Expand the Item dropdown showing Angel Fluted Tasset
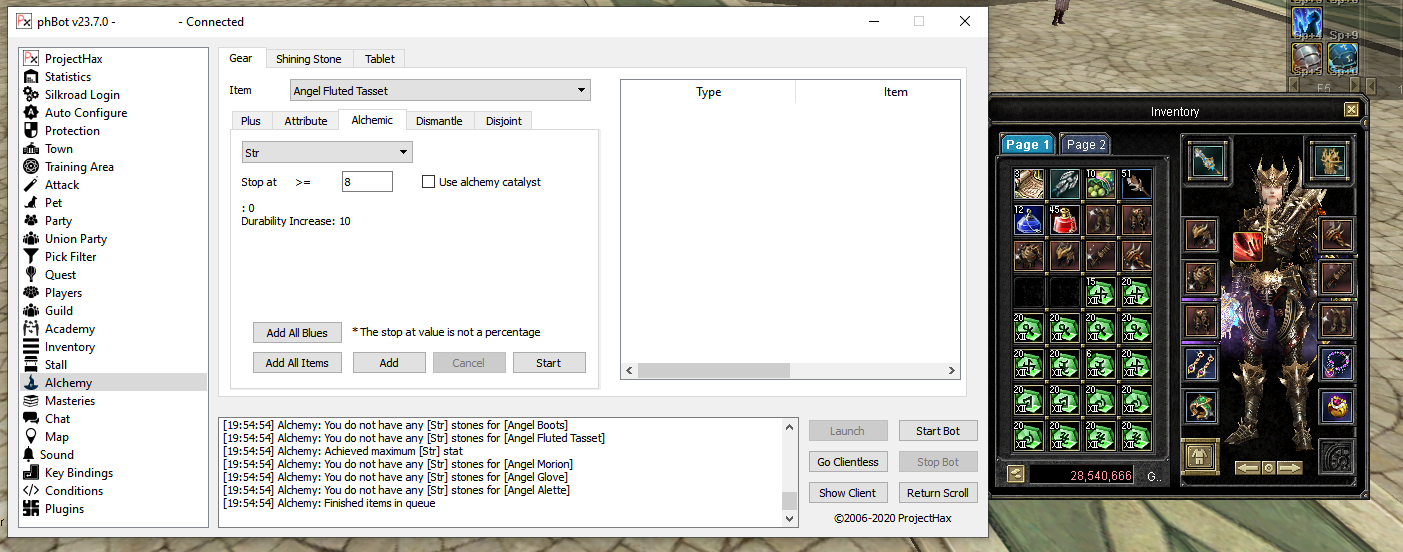Viewport: 1403px width, 552px height. tap(440, 91)
